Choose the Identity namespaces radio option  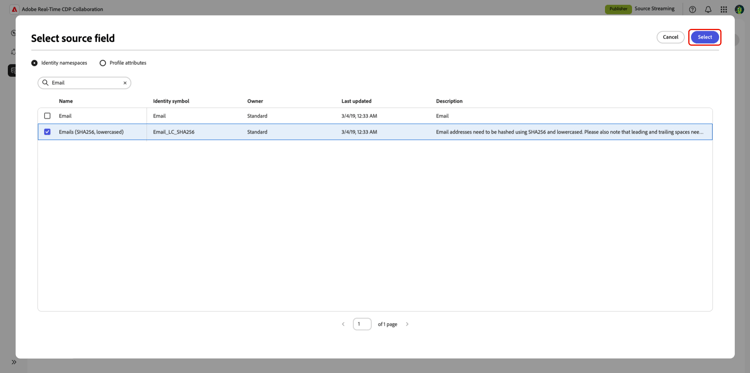pyautogui.click(x=34, y=63)
